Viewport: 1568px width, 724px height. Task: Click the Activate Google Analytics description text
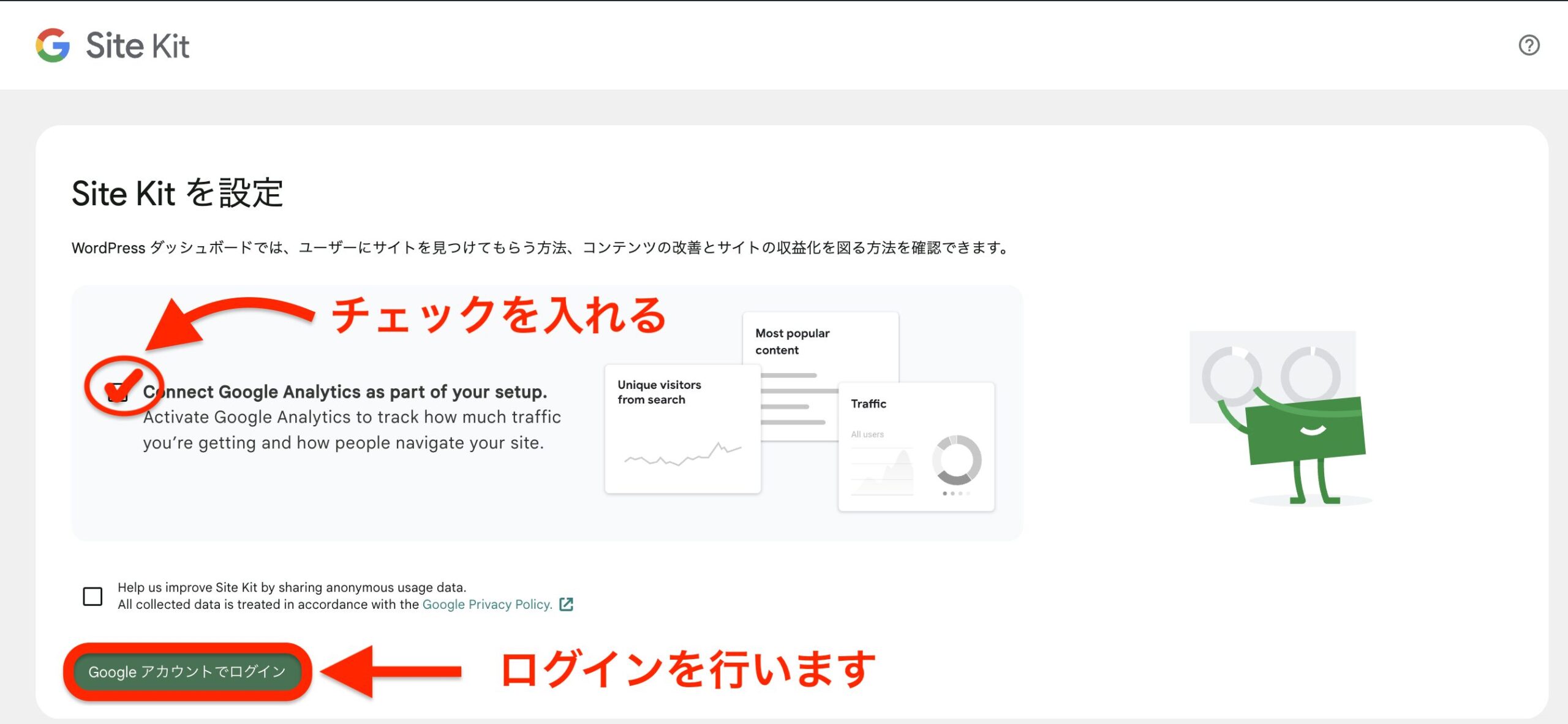tap(352, 430)
